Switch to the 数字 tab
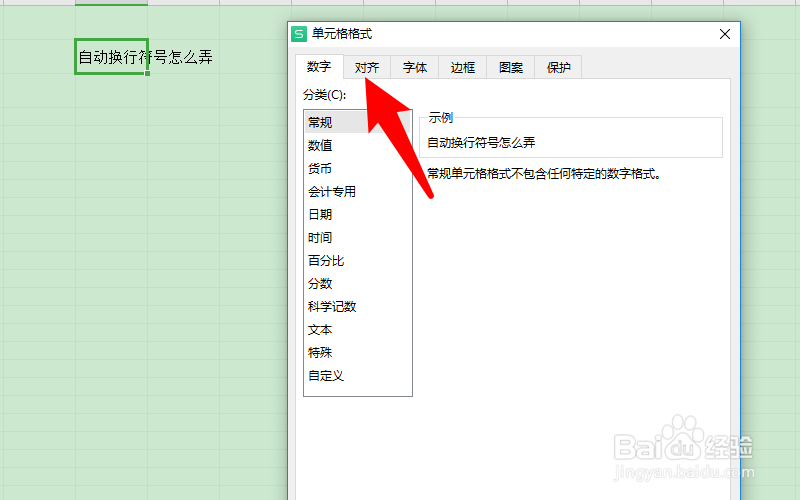The width and height of the screenshot is (800, 500). 319,67
